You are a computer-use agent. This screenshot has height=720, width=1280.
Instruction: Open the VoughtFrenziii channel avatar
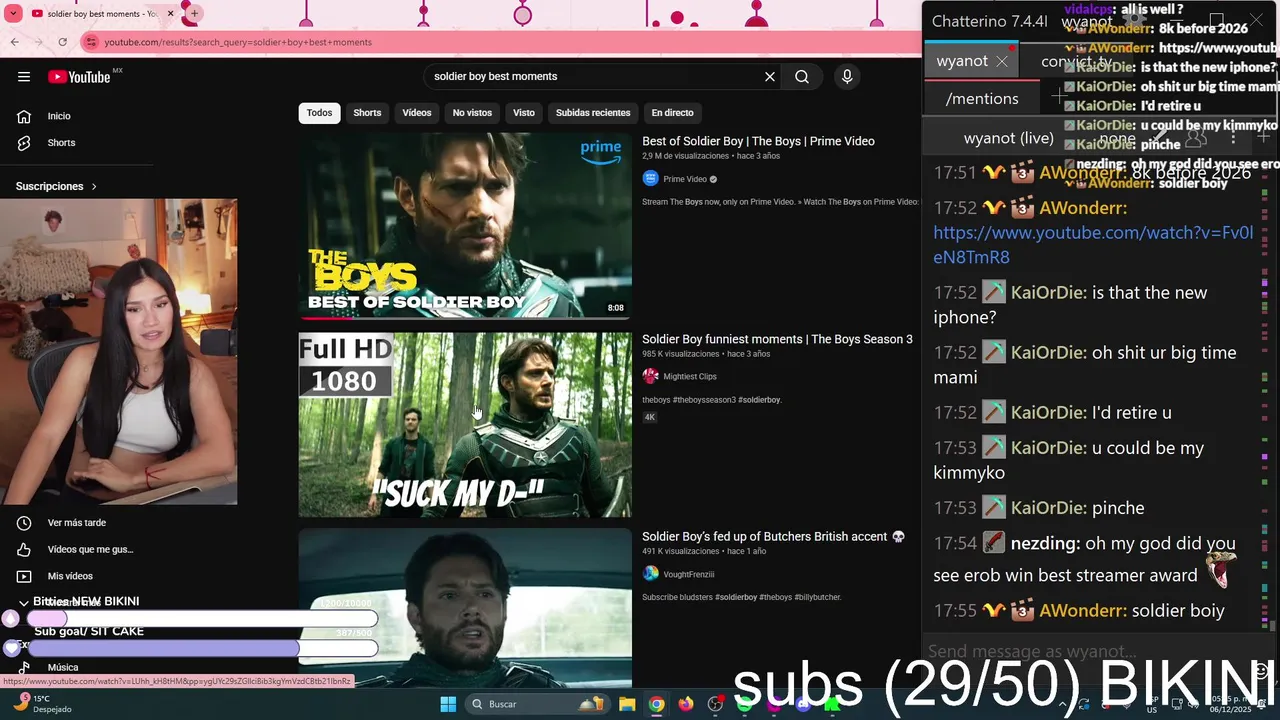(x=651, y=574)
